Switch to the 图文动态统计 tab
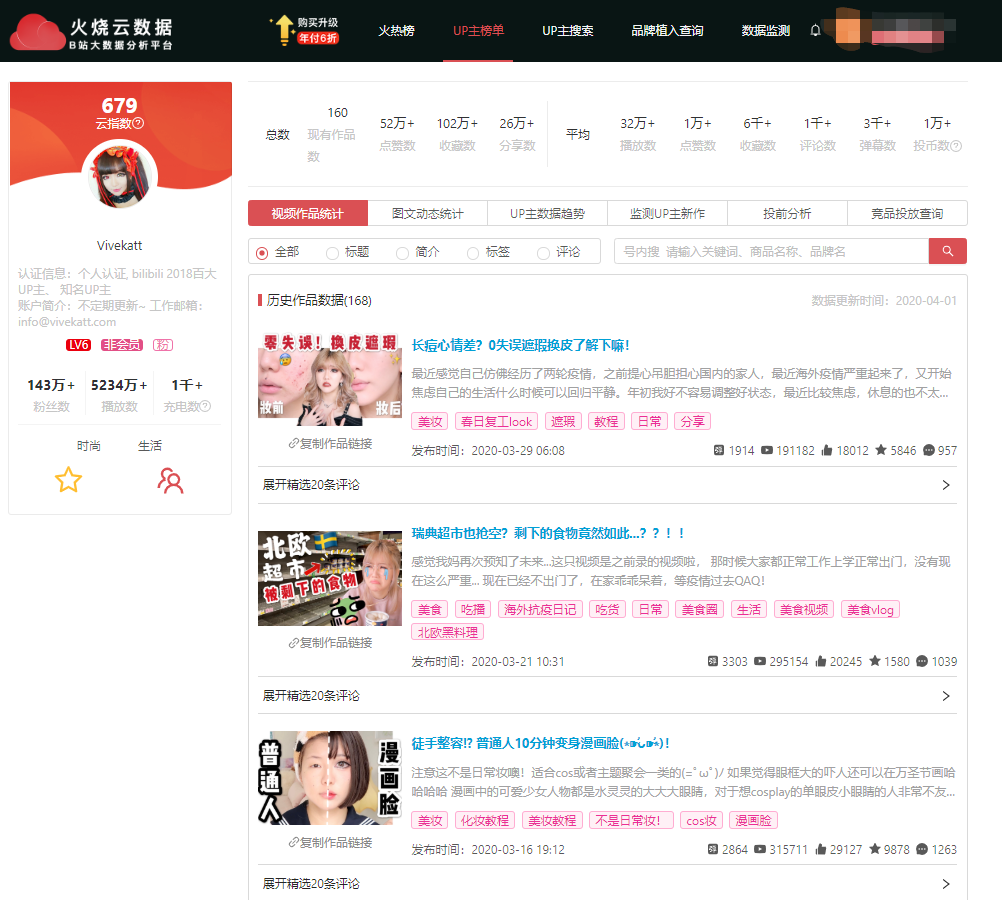The image size is (1002, 900). (x=427, y=214)
